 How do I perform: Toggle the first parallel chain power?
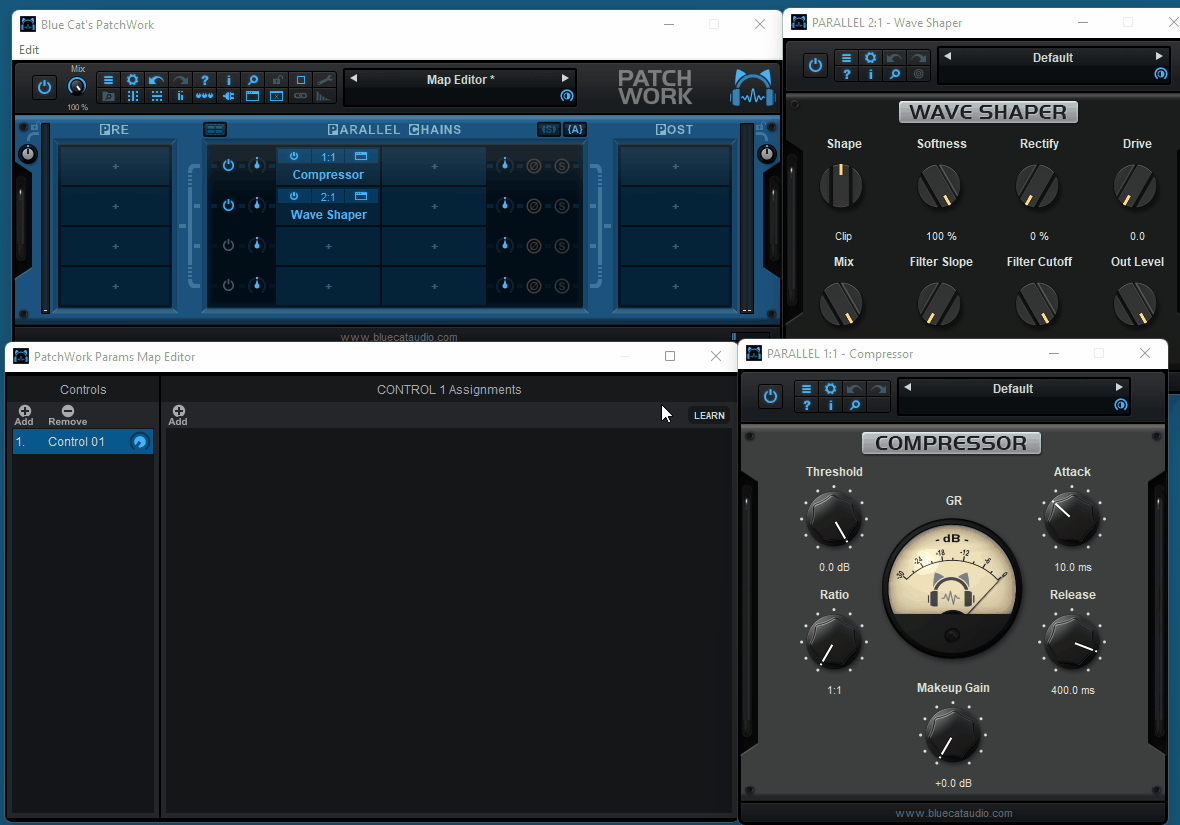tap(228, 165)
